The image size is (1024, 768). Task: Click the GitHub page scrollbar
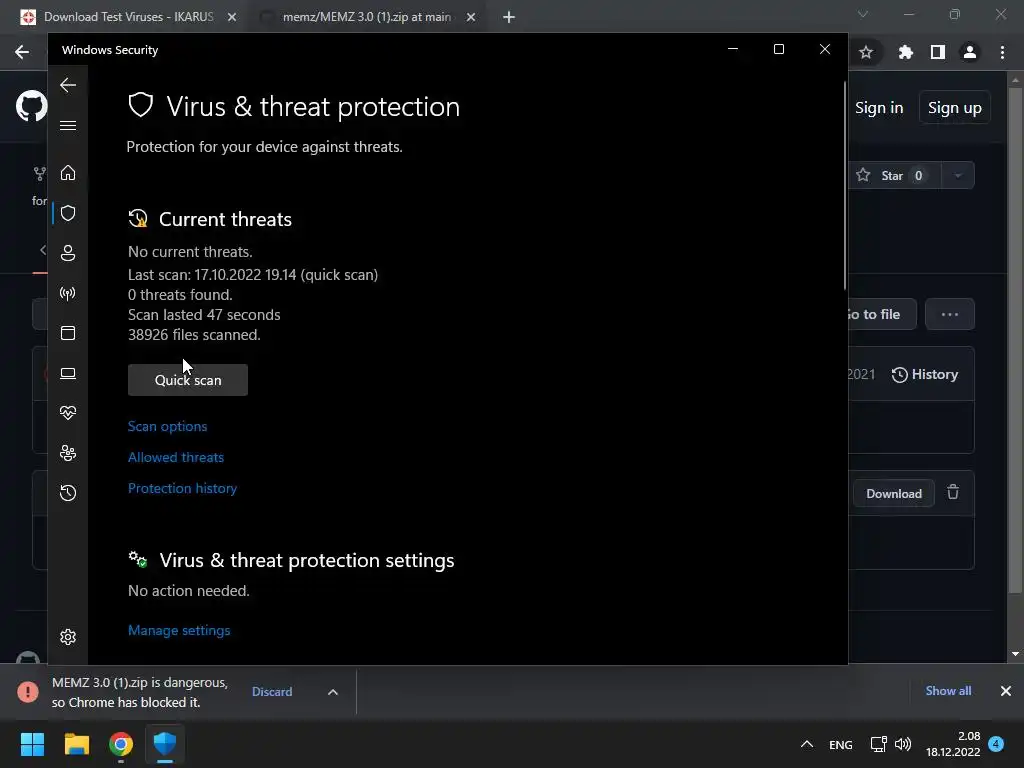(1015, 340)
